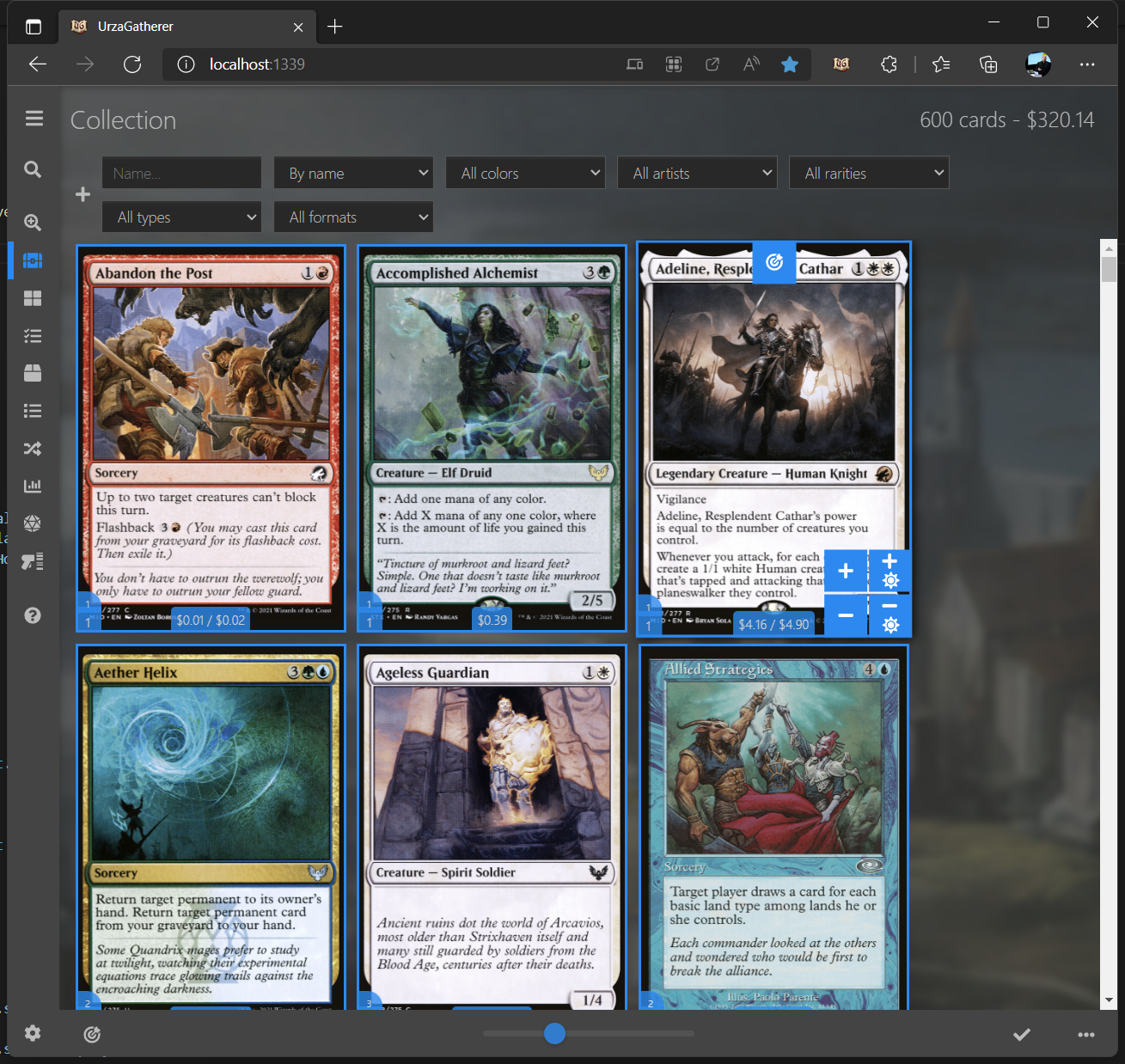This screenshot has width=1125, height=1064.
Task: Click the card size slider handle
Action: coord(555,1033)
